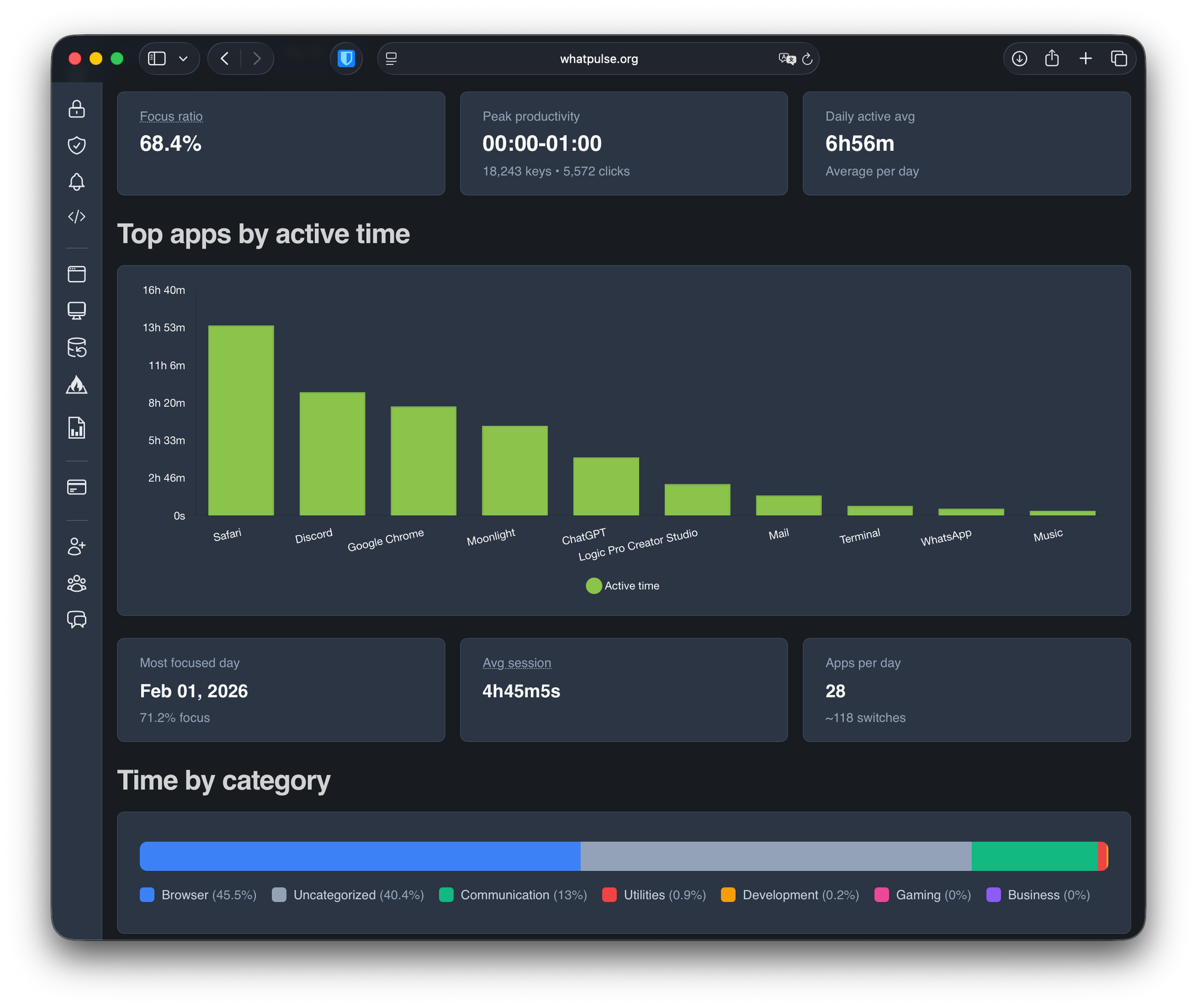Click the credit card sidebar icon
1197x1008 pixels.
[77, 487]
